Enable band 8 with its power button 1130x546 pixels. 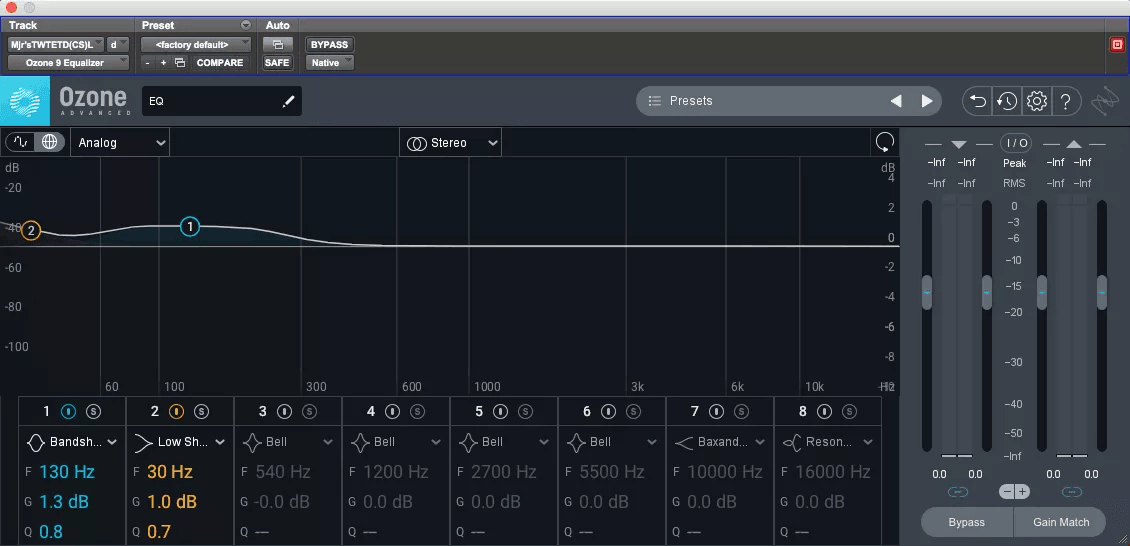[x=824, y=411]
